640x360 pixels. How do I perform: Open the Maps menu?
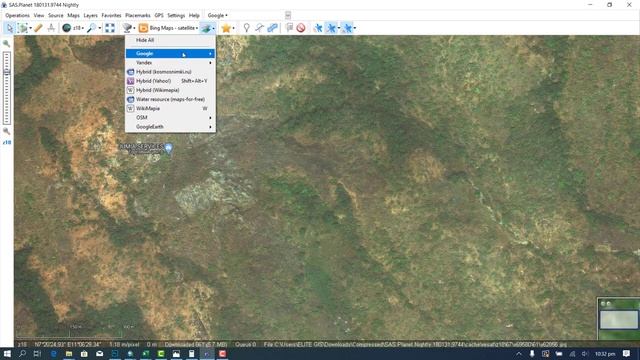73,16
